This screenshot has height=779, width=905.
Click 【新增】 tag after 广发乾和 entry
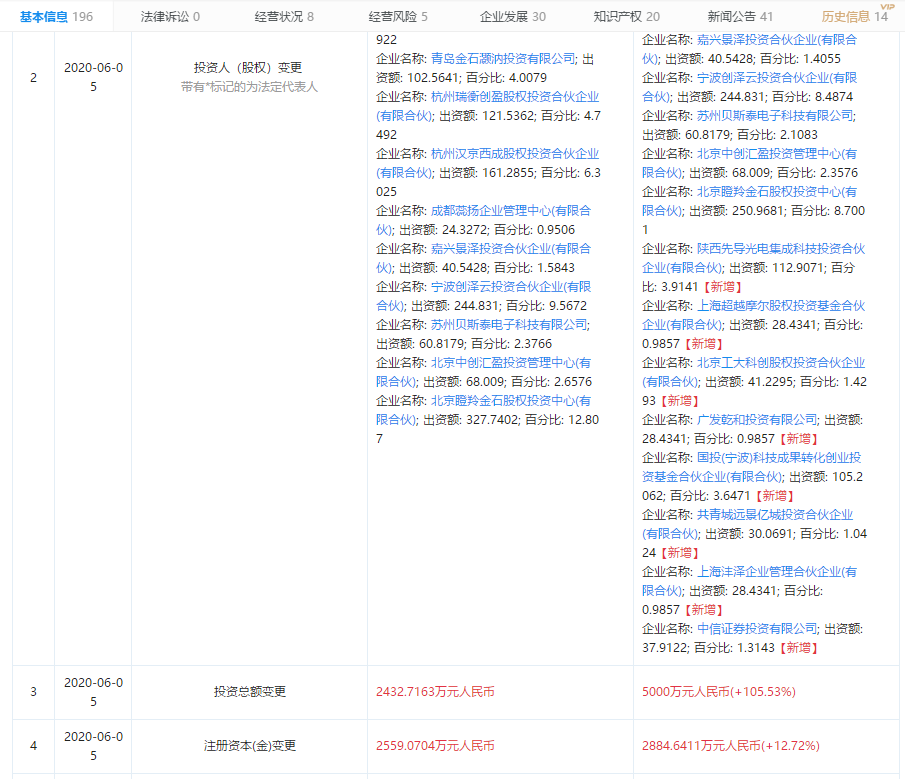pyautogui.click(x=799, y=439)
